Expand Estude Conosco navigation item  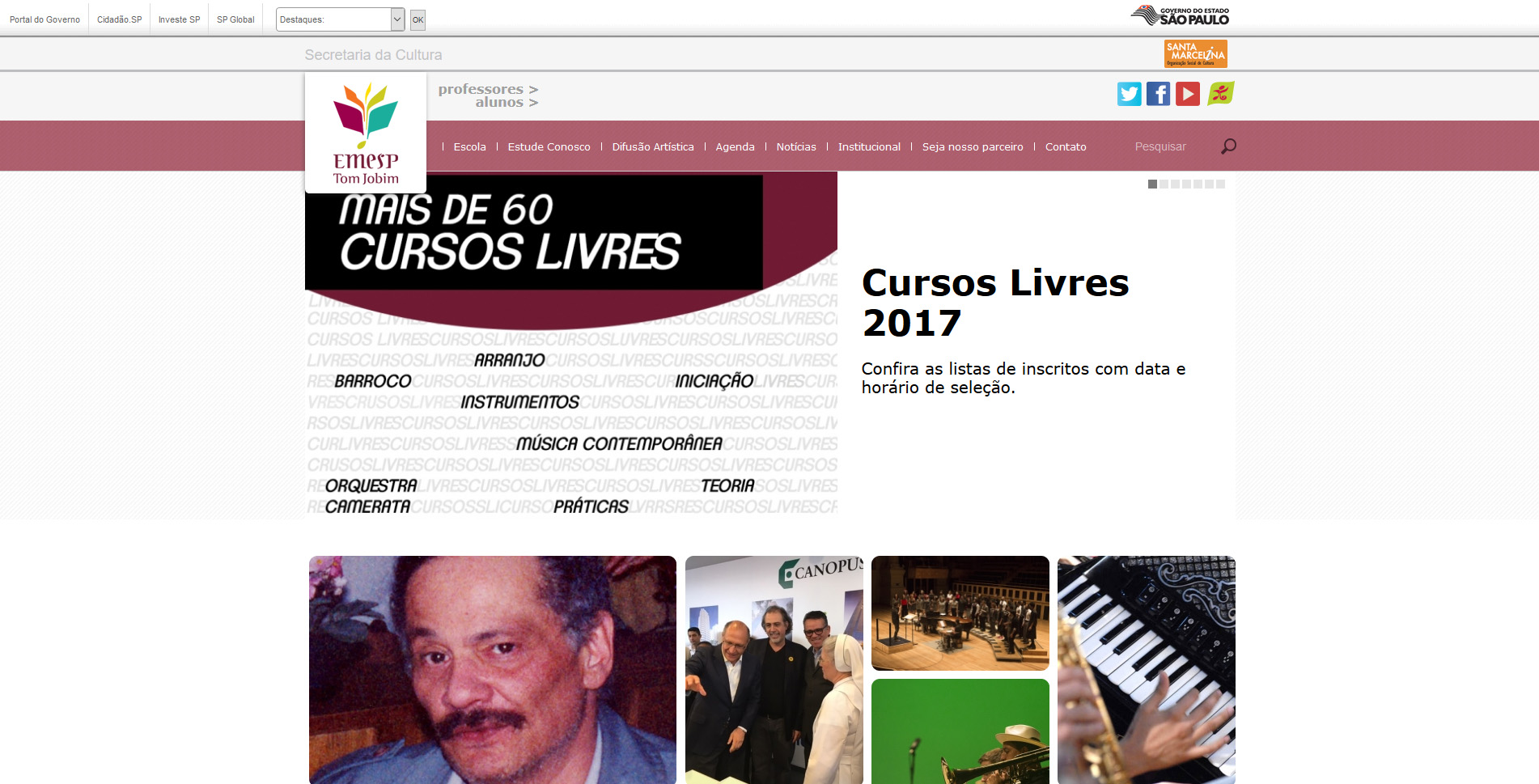click(x=549, y=146)
